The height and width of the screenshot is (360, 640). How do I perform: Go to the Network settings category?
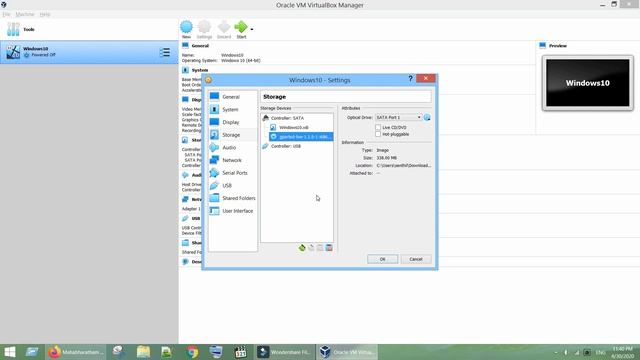(233, 160)
